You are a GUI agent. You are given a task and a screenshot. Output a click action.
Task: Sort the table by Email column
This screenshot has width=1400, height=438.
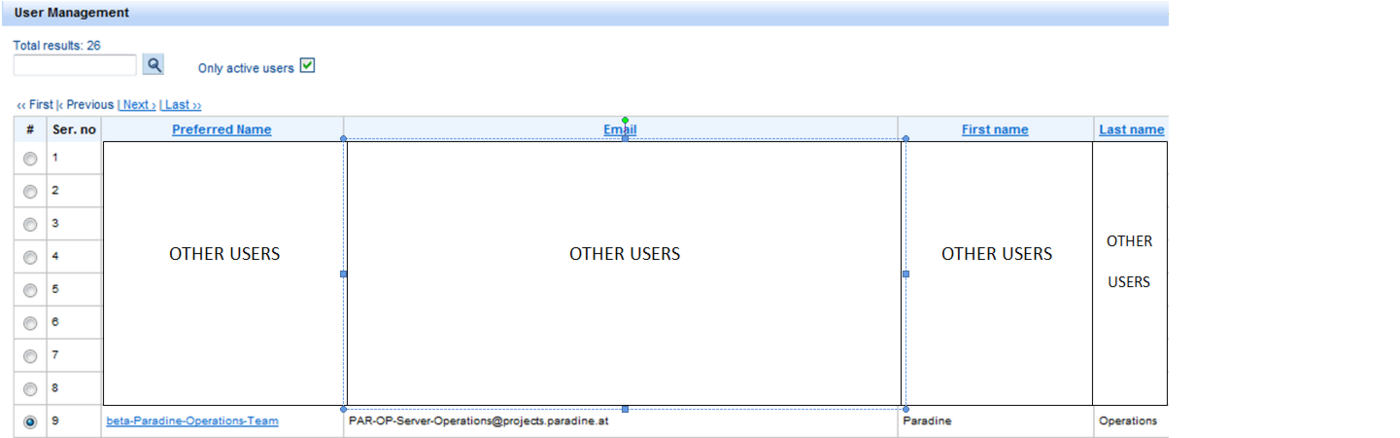pyautogui.click(x=620, y=130)
